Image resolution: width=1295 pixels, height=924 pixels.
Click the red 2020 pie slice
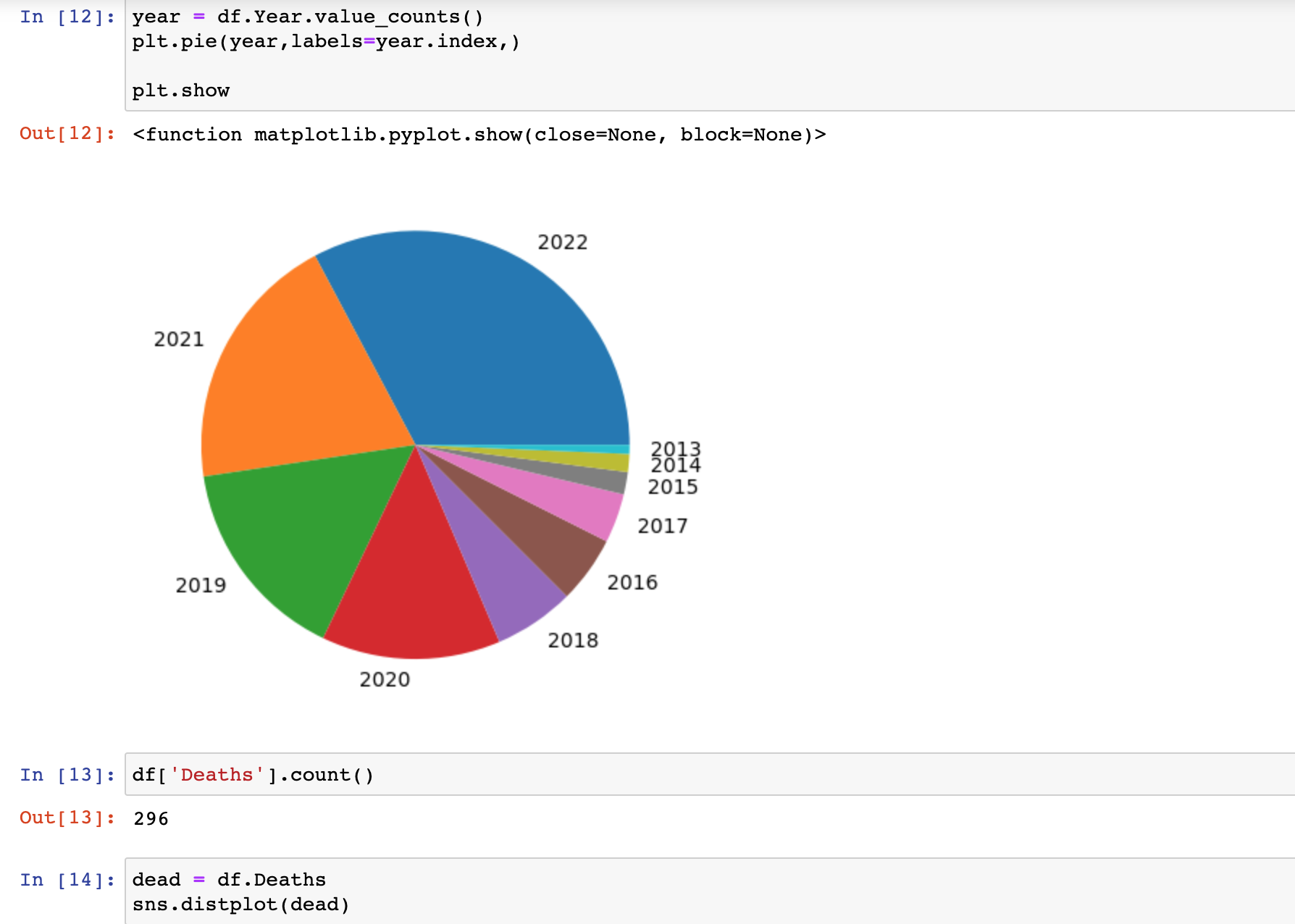click(413, 579)
